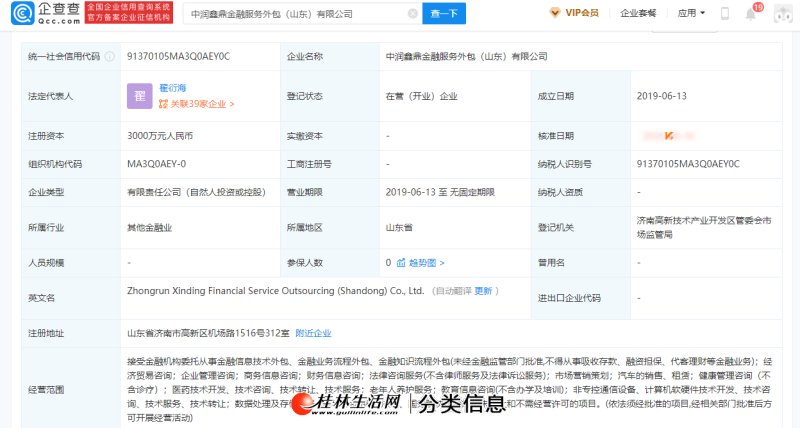The image size is (800, 428).
Task: Click company type 有限责任公司 value
Action: tap(196, 192)
